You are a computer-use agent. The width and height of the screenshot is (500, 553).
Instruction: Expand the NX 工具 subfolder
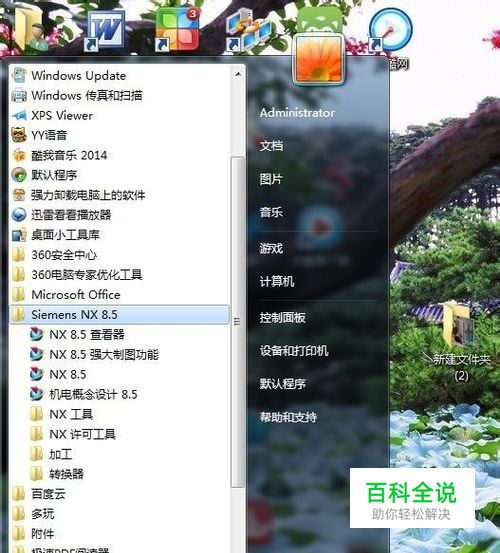[120, 414]
